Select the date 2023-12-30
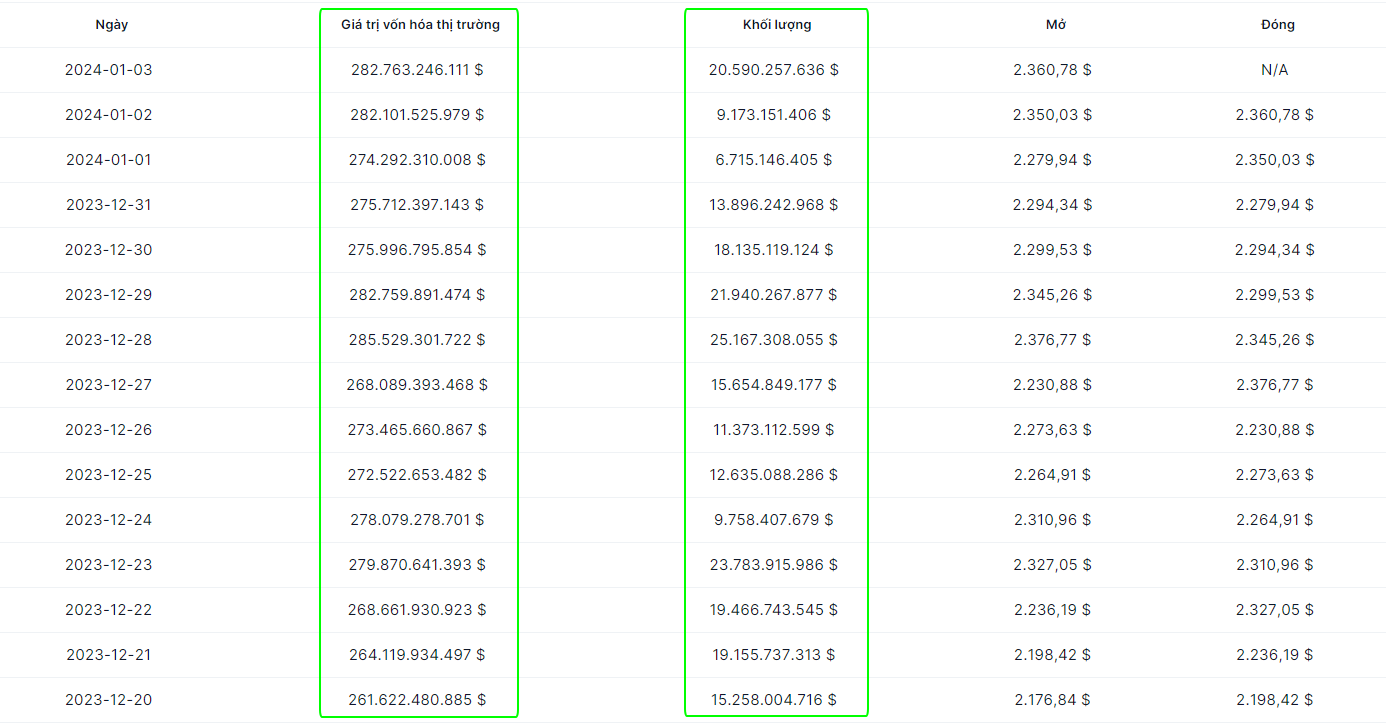Screen dimensions: 1387x723 [109, 250]
